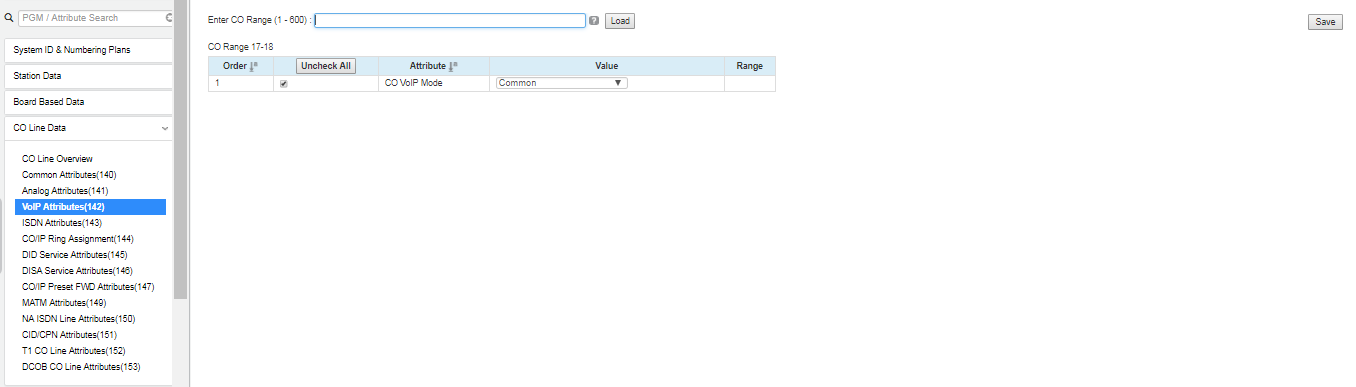Clear the PGM search field icon
1356x387 pixels.
(169, 18)
